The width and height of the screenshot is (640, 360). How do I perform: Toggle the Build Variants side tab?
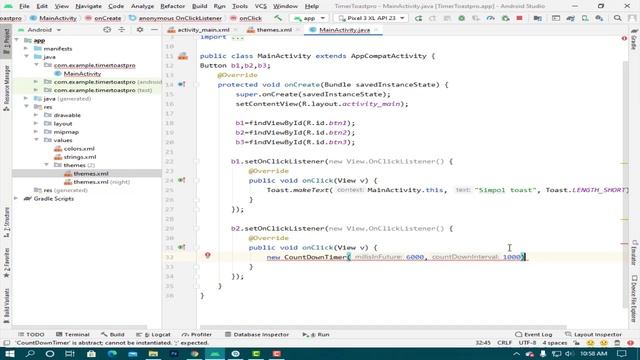point(6,305)
